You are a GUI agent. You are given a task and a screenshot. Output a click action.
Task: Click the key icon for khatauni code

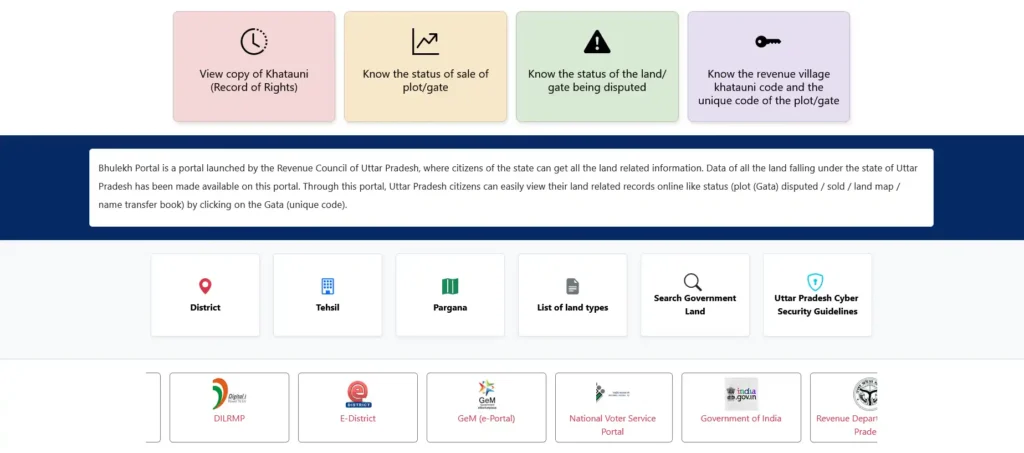tap(768, 42)
